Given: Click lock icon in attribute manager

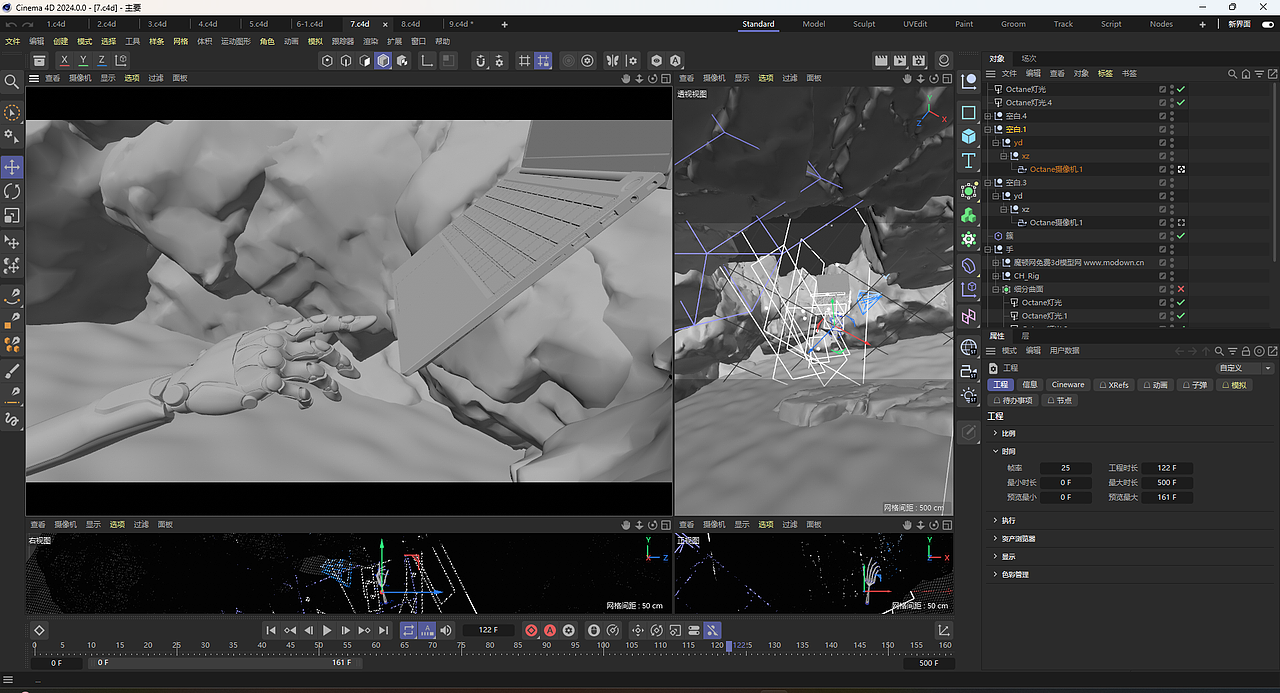Looking at the screenshot, I should point(1245,351).
